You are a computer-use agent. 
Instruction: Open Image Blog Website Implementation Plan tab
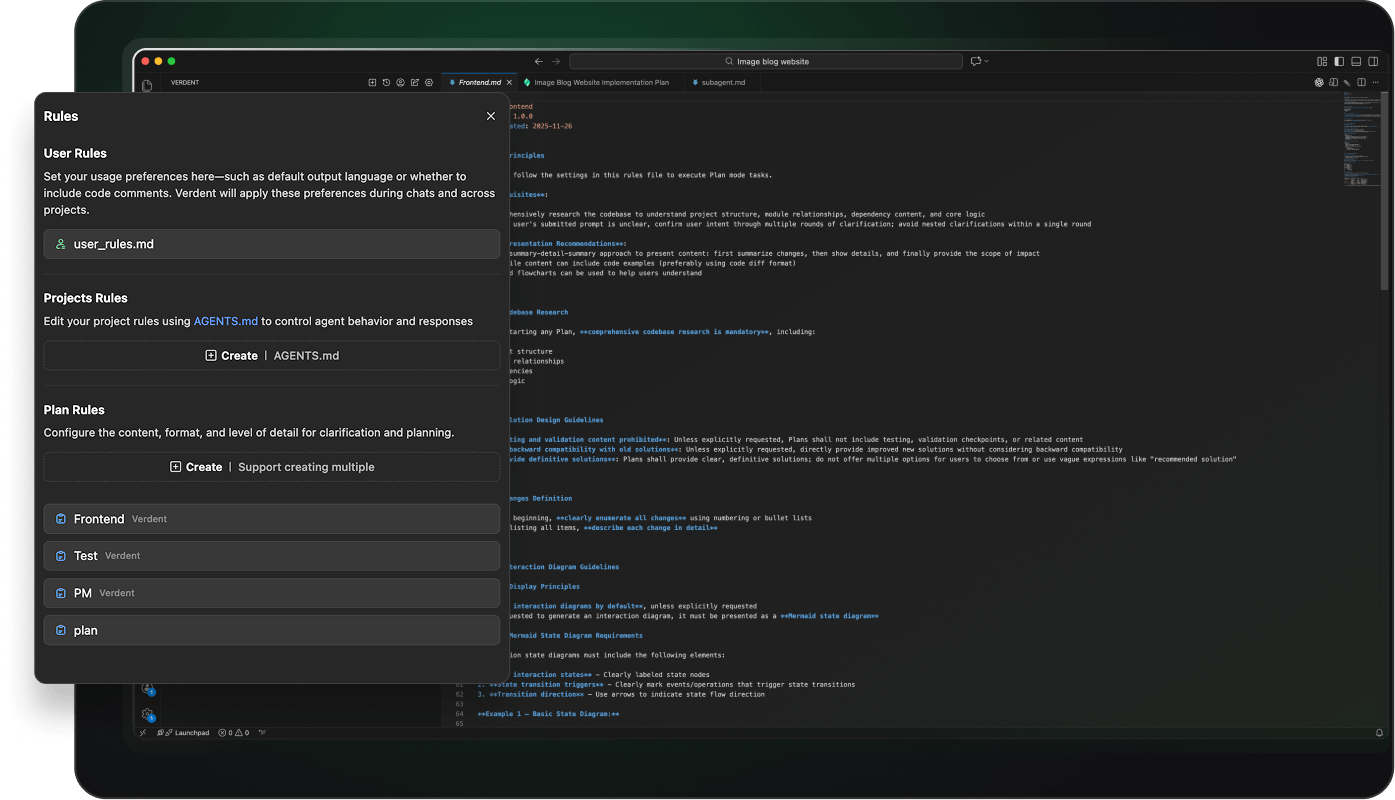pyautogui.click(x=601, y=83)
